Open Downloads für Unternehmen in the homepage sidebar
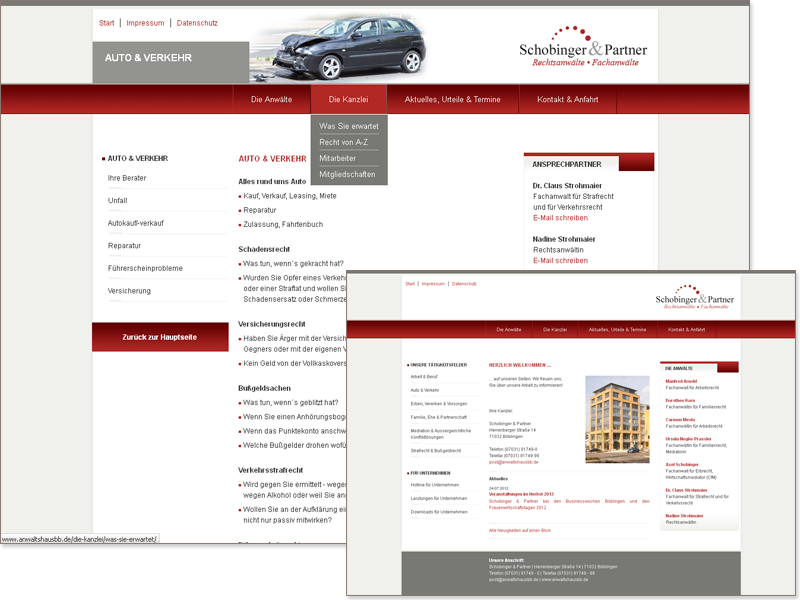 439,512
